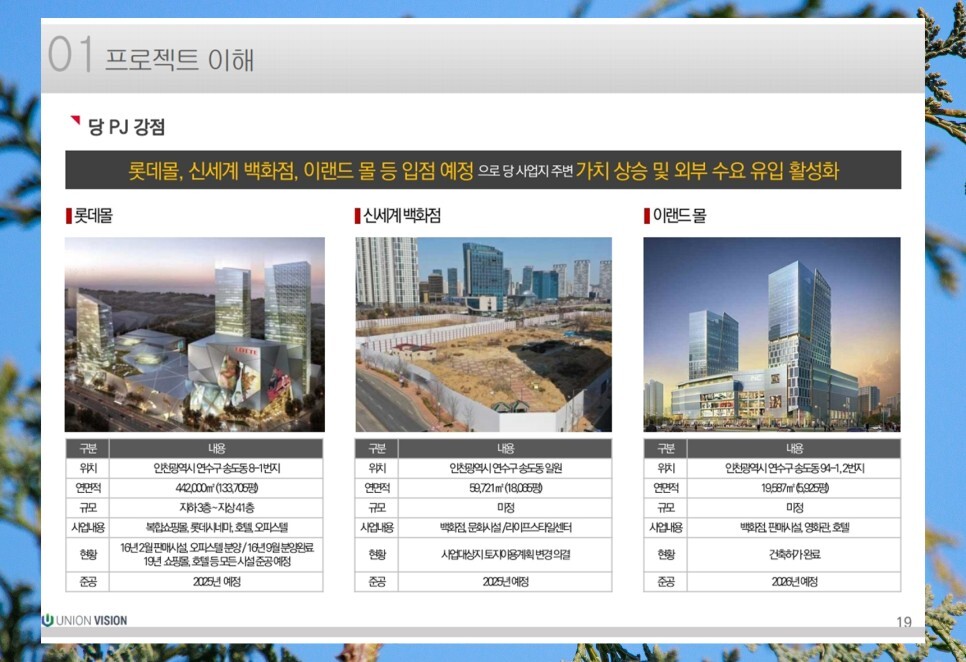This screenshot has width=966, height=662.
Task: Click '준공' label in the 롯데몰 table
Action: coord(87,582)
